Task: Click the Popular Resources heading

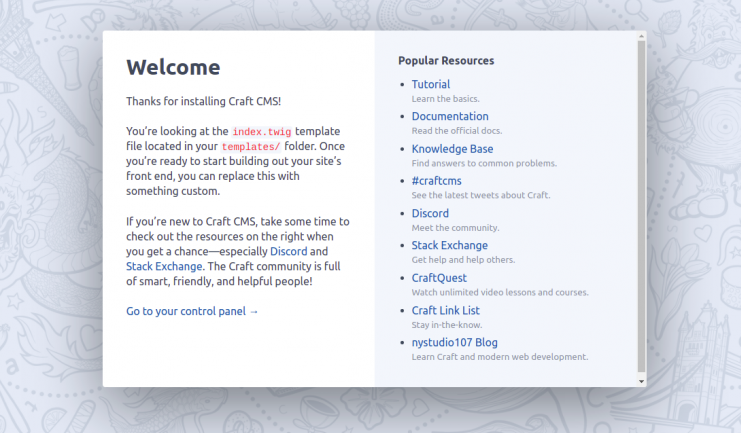Action: click(446, 61)
